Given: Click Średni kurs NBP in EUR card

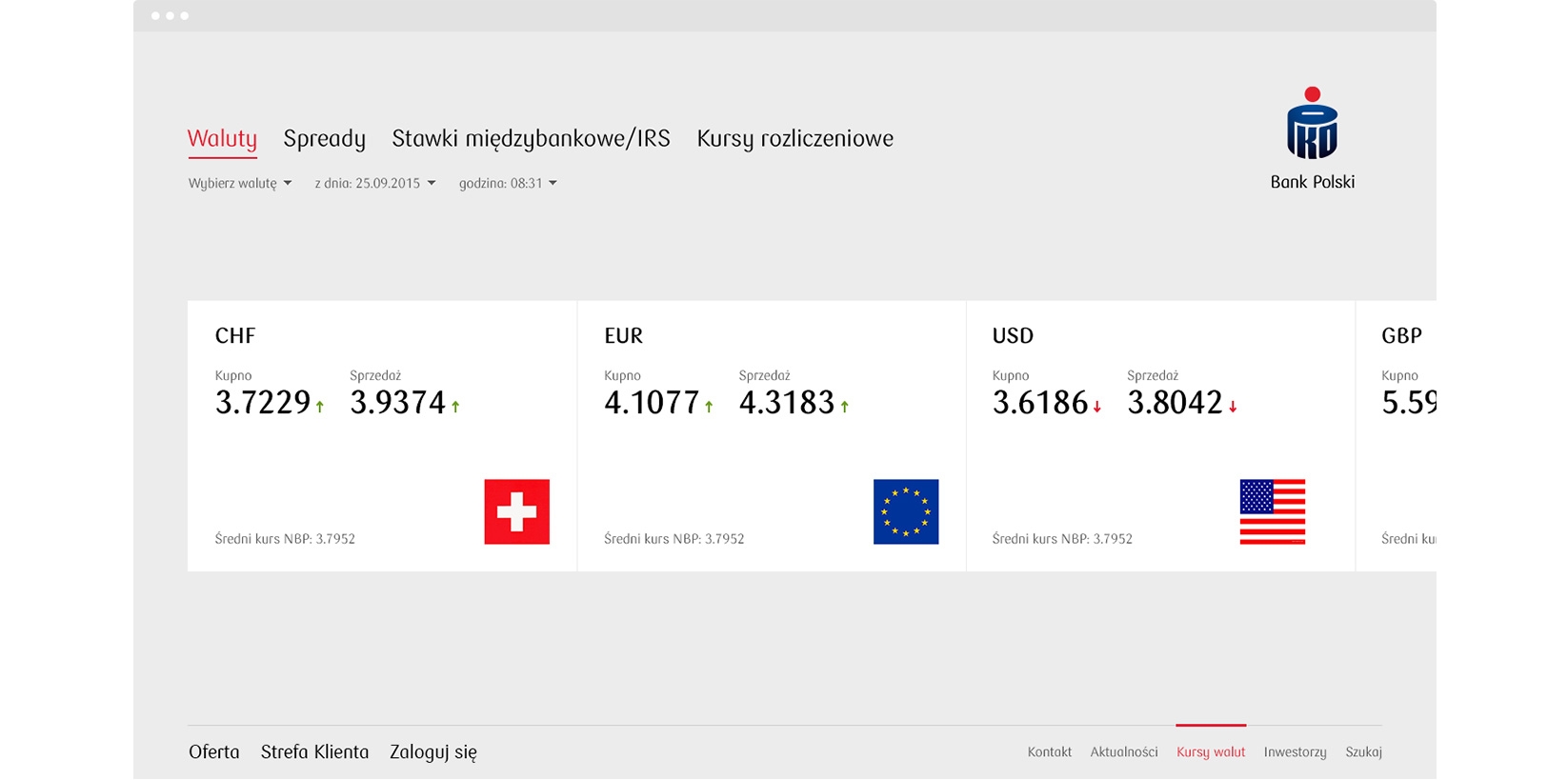Looking at the screenshot, I should click(674, 539).
